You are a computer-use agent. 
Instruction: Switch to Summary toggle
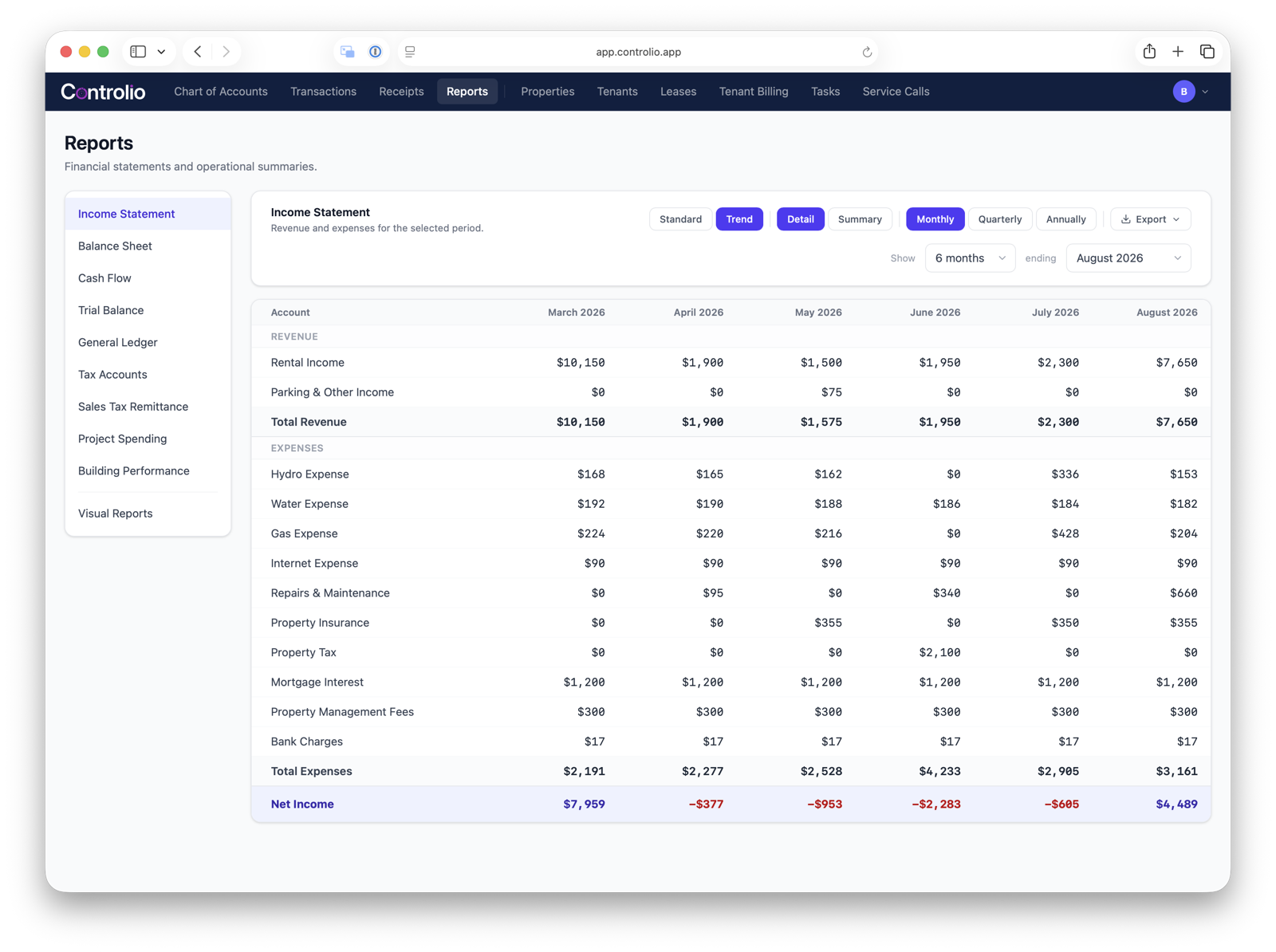point(860,219)
